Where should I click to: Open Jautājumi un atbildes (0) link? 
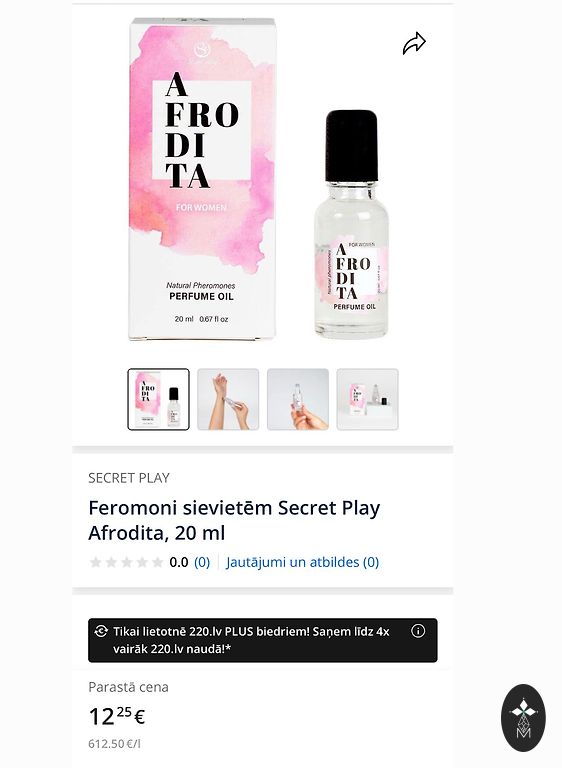pyautogui.click(x=302, y=562)
